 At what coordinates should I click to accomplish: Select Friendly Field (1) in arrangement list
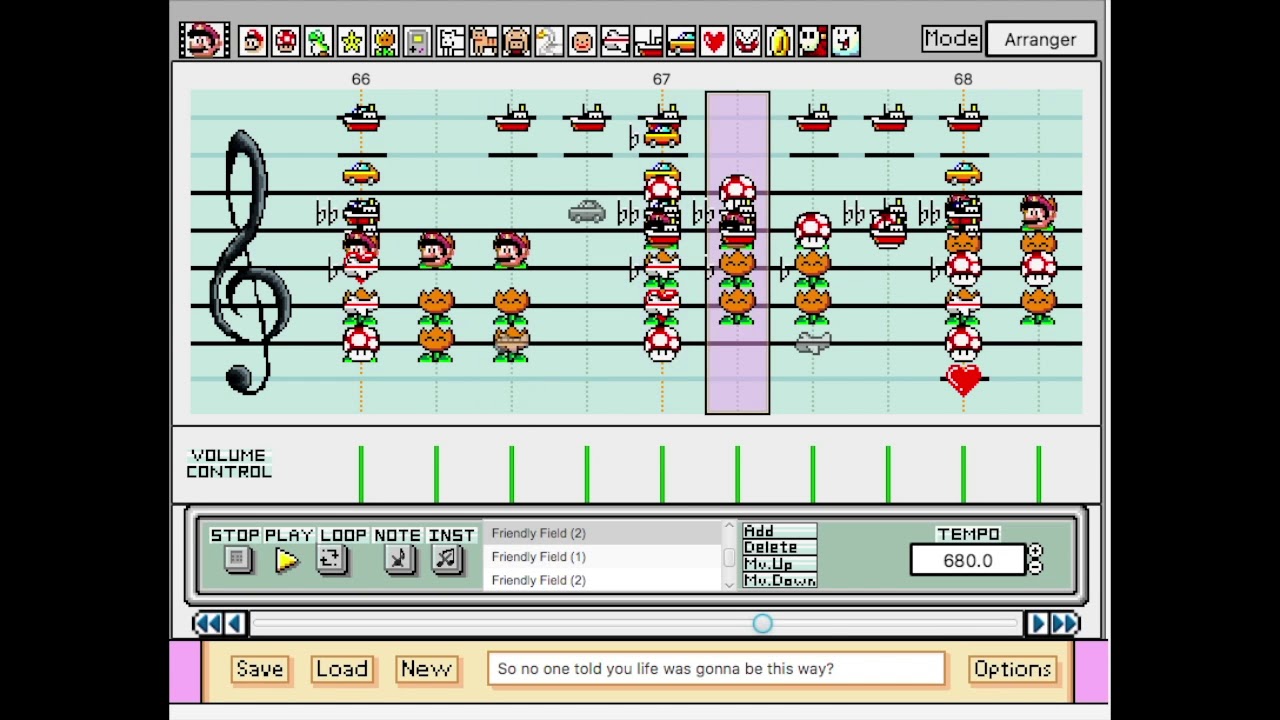pyautogui.click(x=602, y=557)
